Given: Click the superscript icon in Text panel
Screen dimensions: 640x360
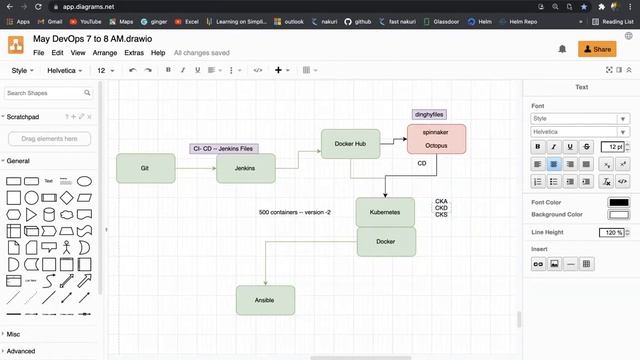Looking at the screenshot, I should [x=622, y=164].
